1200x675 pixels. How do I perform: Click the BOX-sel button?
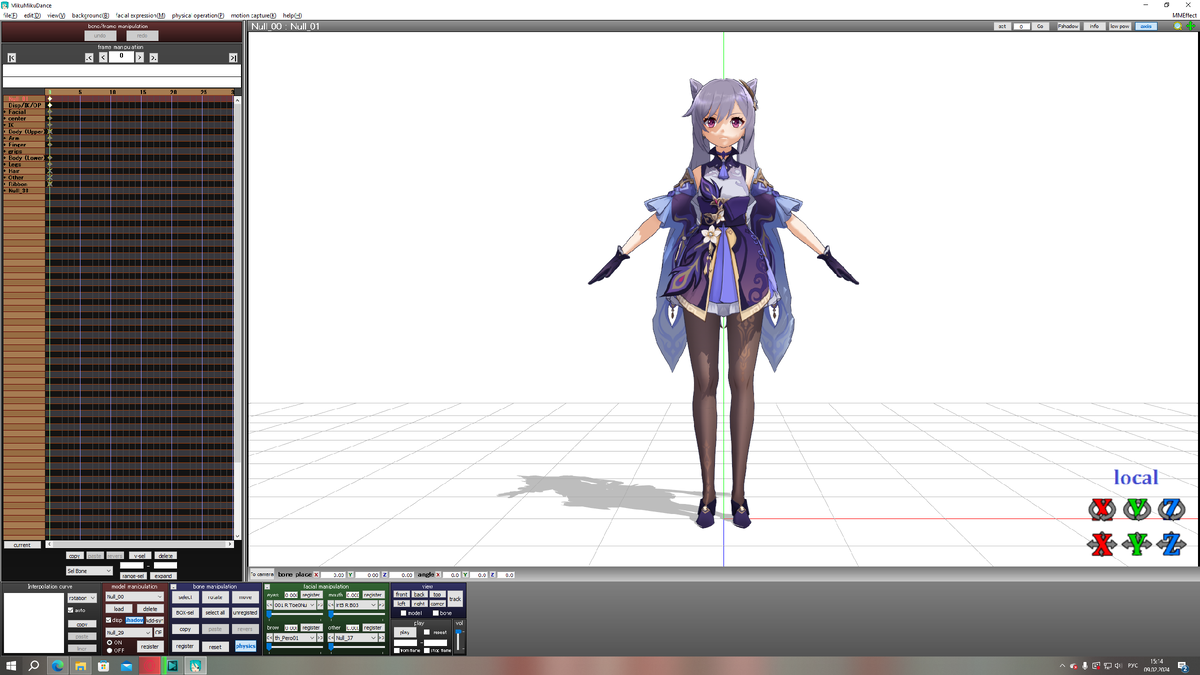pyautogui.click(x=185, y=613)
